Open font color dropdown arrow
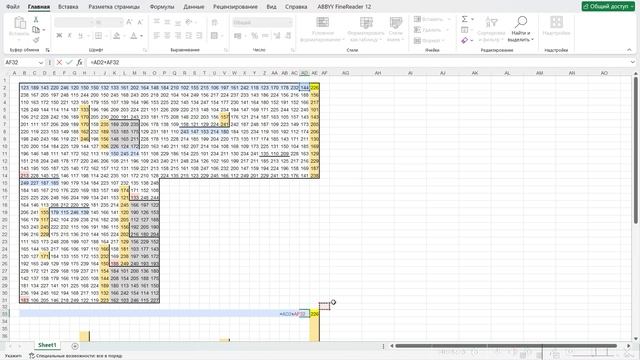Screen dimensions: 640x360 (142, 36)
